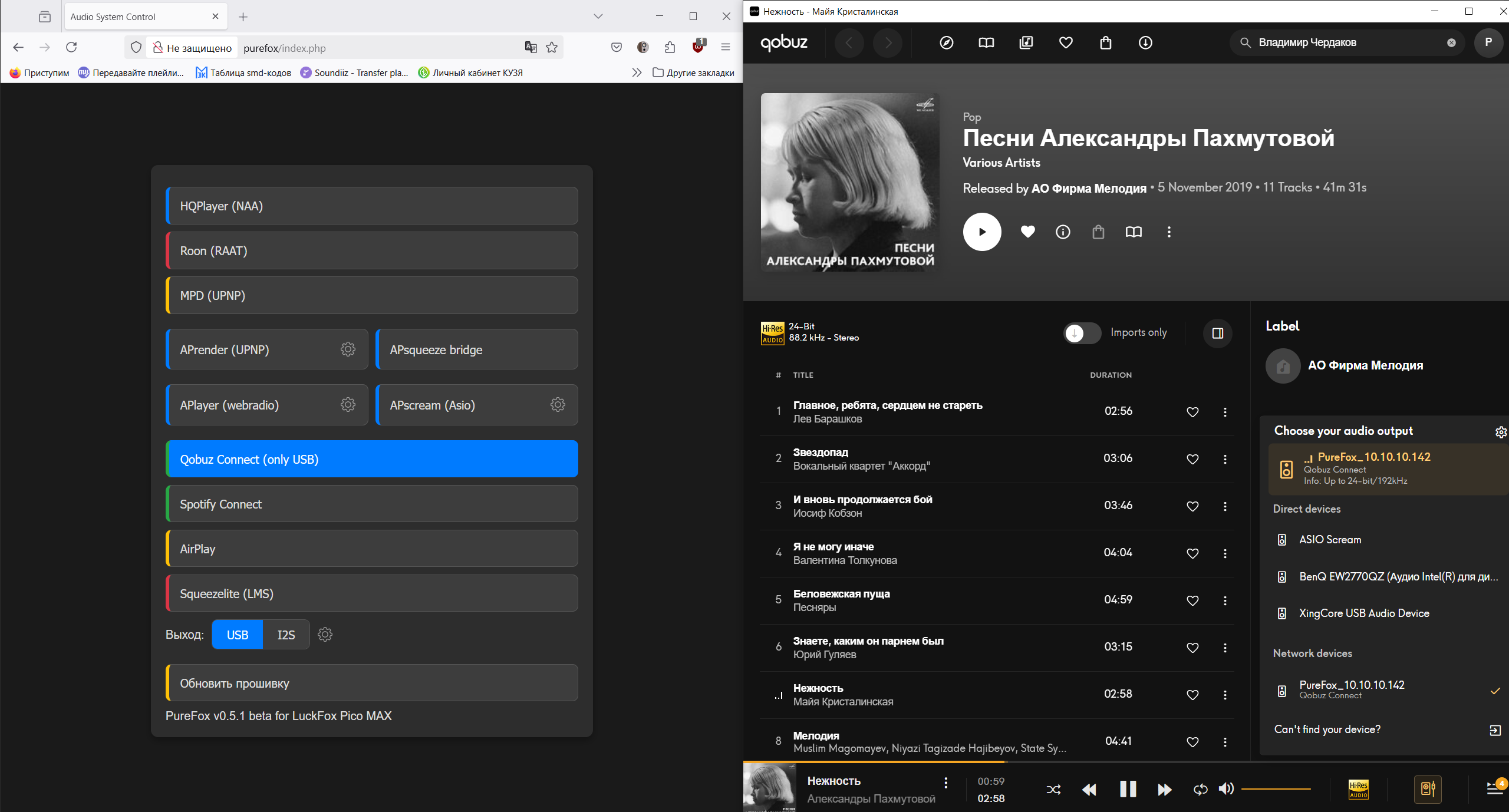Open label АО Фирма Мелодия
Screen dimensions: 1509x812
[x=1365, y=365]
